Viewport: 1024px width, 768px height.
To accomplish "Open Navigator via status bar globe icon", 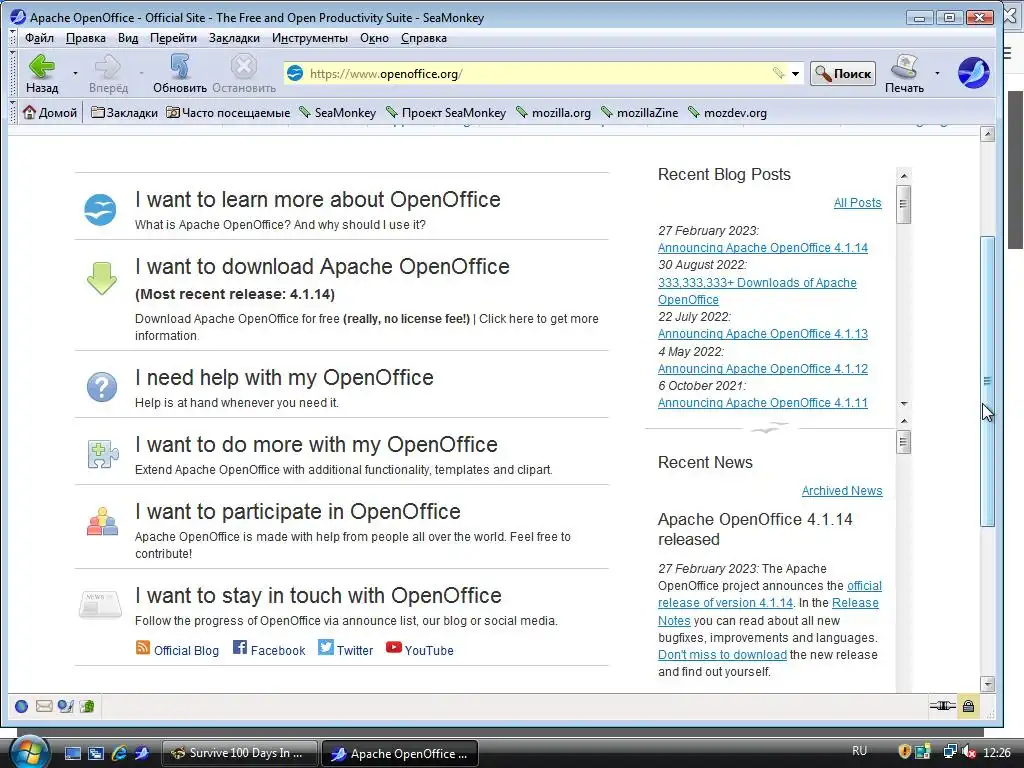I will coord(22,706).
